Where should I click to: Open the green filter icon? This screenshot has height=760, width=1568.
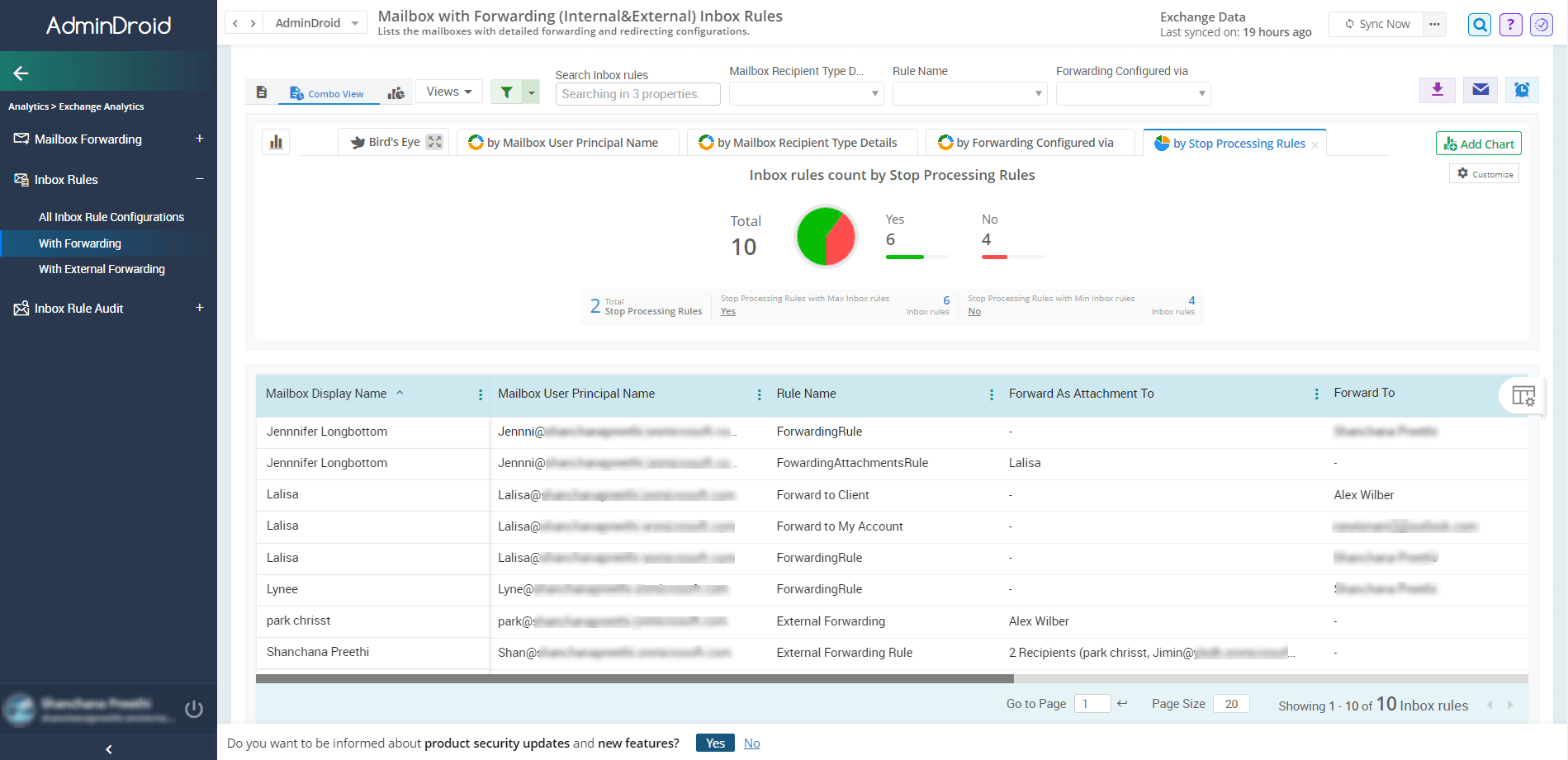pyautogui.click(x=506, y=92)
